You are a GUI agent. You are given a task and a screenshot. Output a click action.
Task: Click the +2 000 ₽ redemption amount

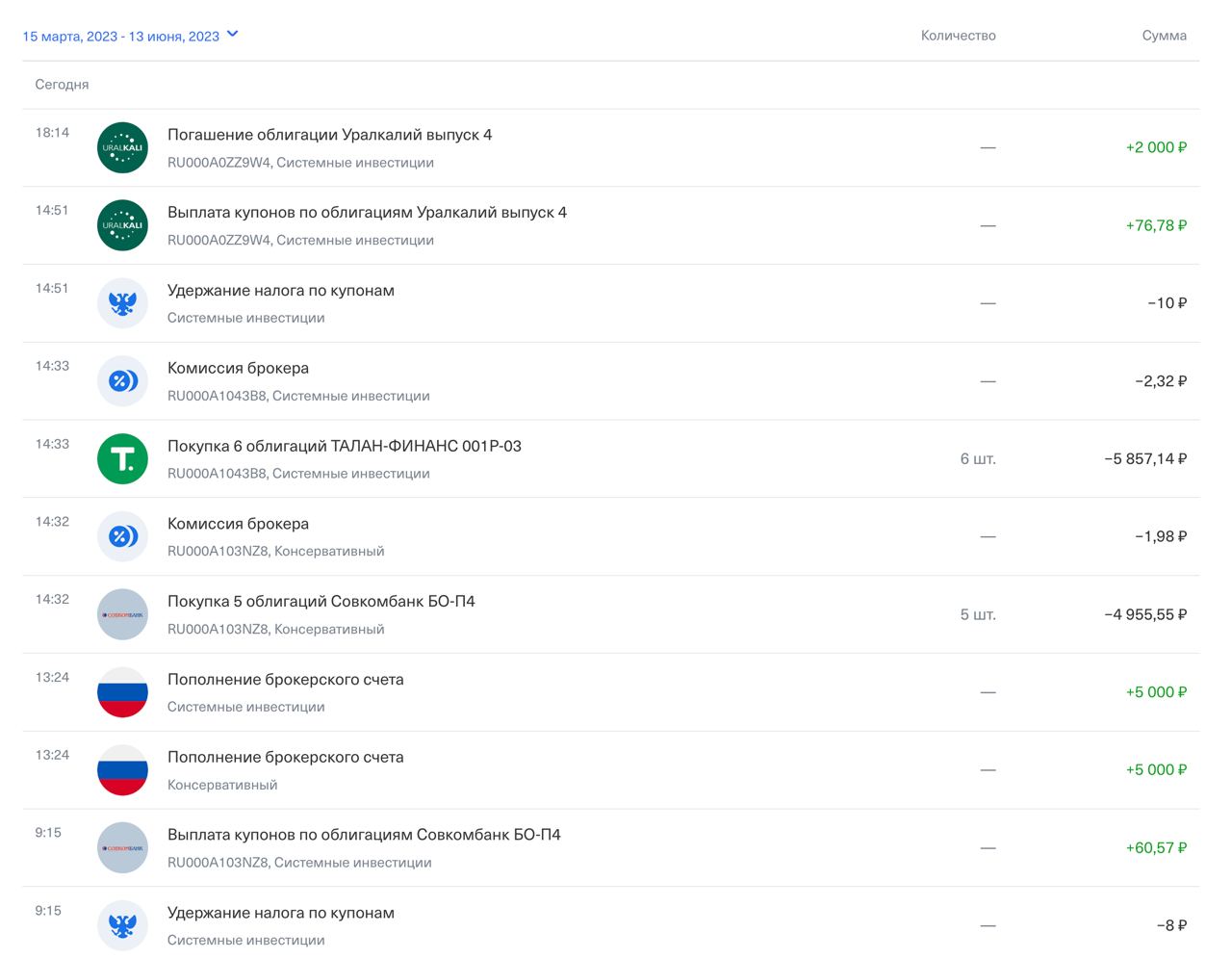point(1155,147)
